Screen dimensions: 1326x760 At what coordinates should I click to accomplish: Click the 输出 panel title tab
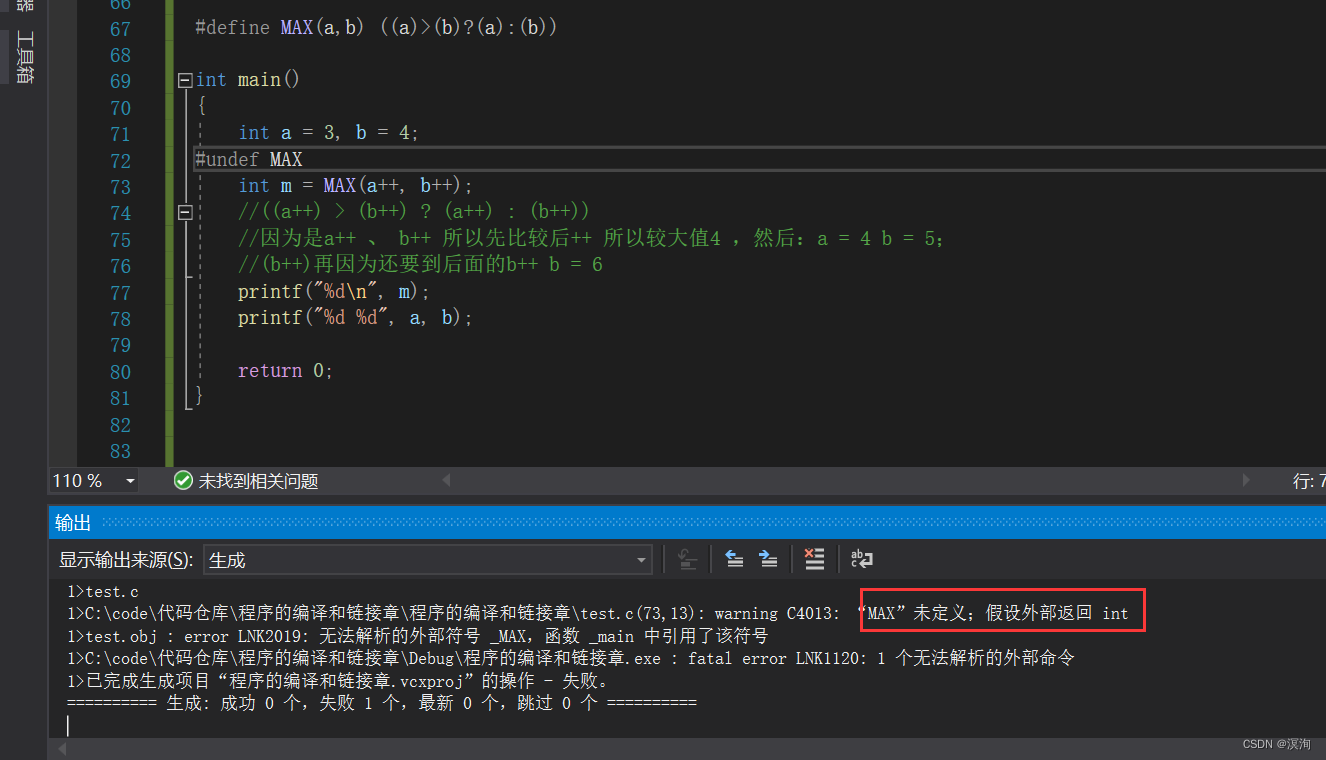coord(70,521)
